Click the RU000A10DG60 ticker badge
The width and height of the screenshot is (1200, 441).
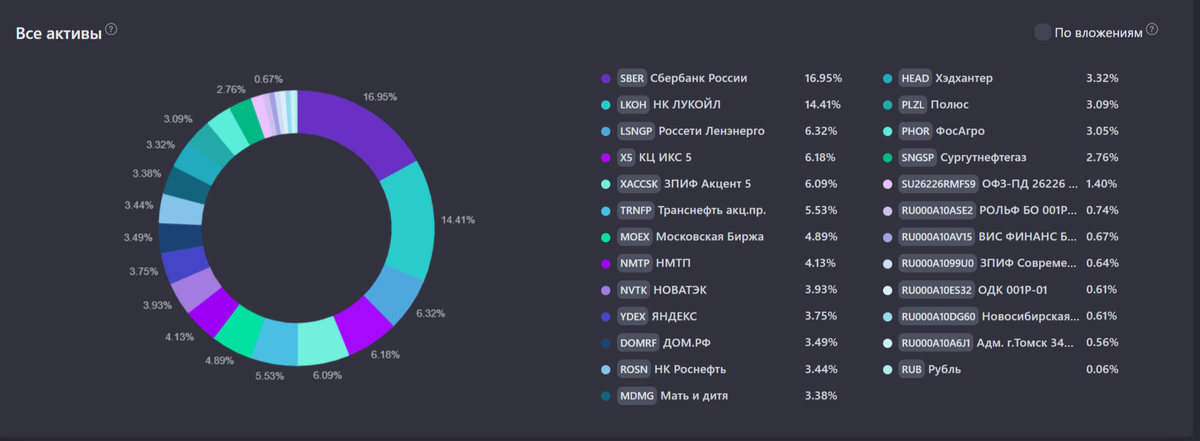tap(939, 316)
